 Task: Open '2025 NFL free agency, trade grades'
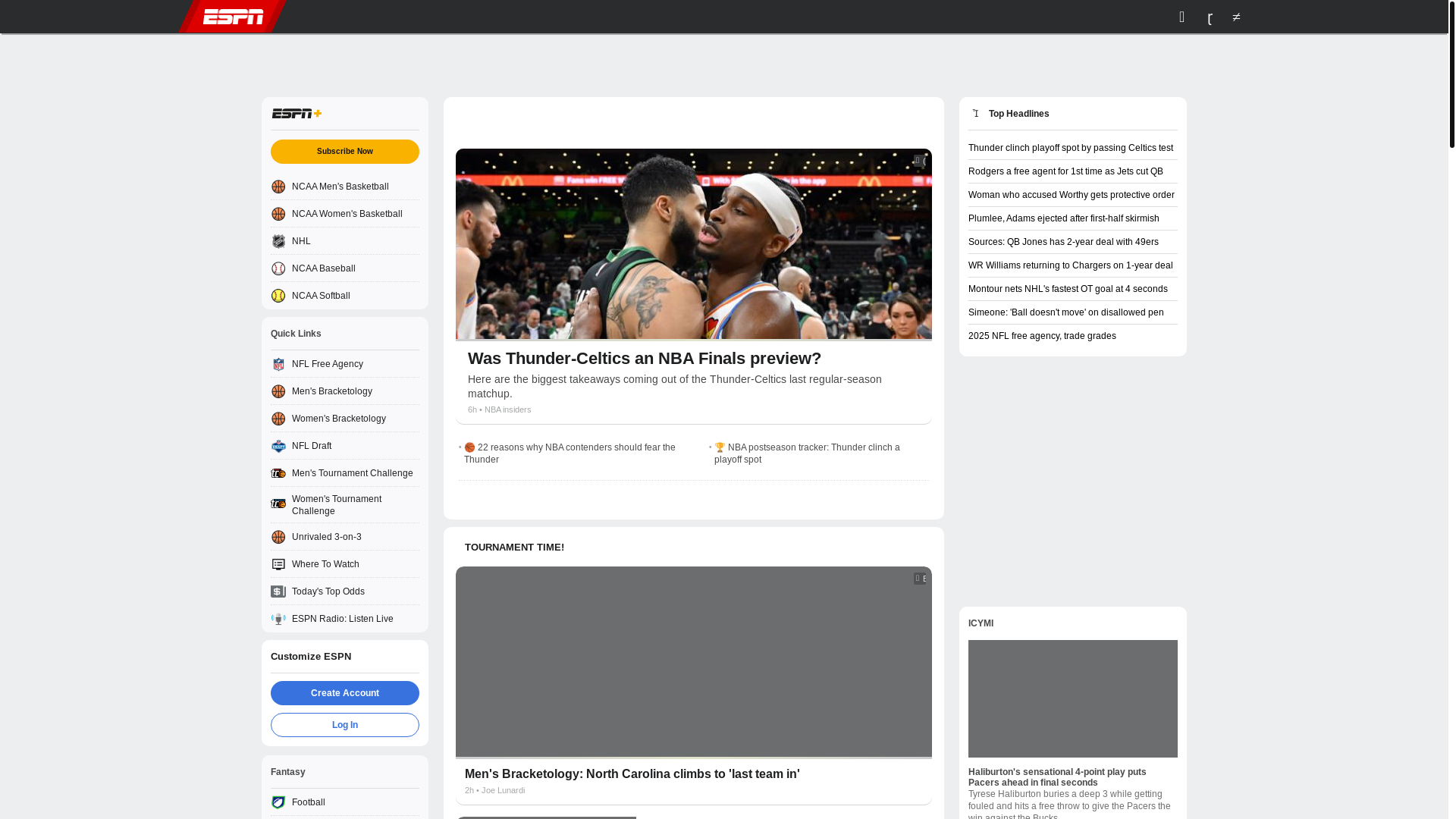click(1042, 336)
